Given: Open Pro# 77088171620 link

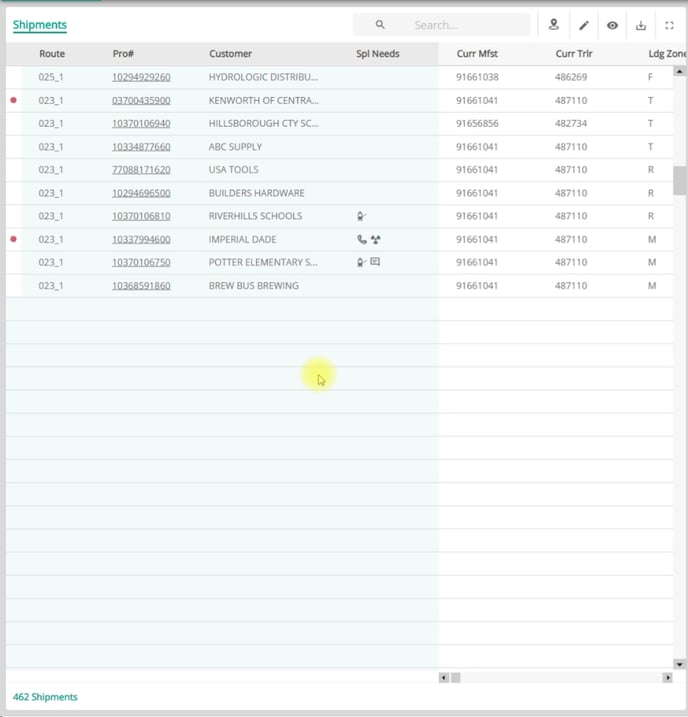Looking at the screenshot, I should click(x=141, y=170).
